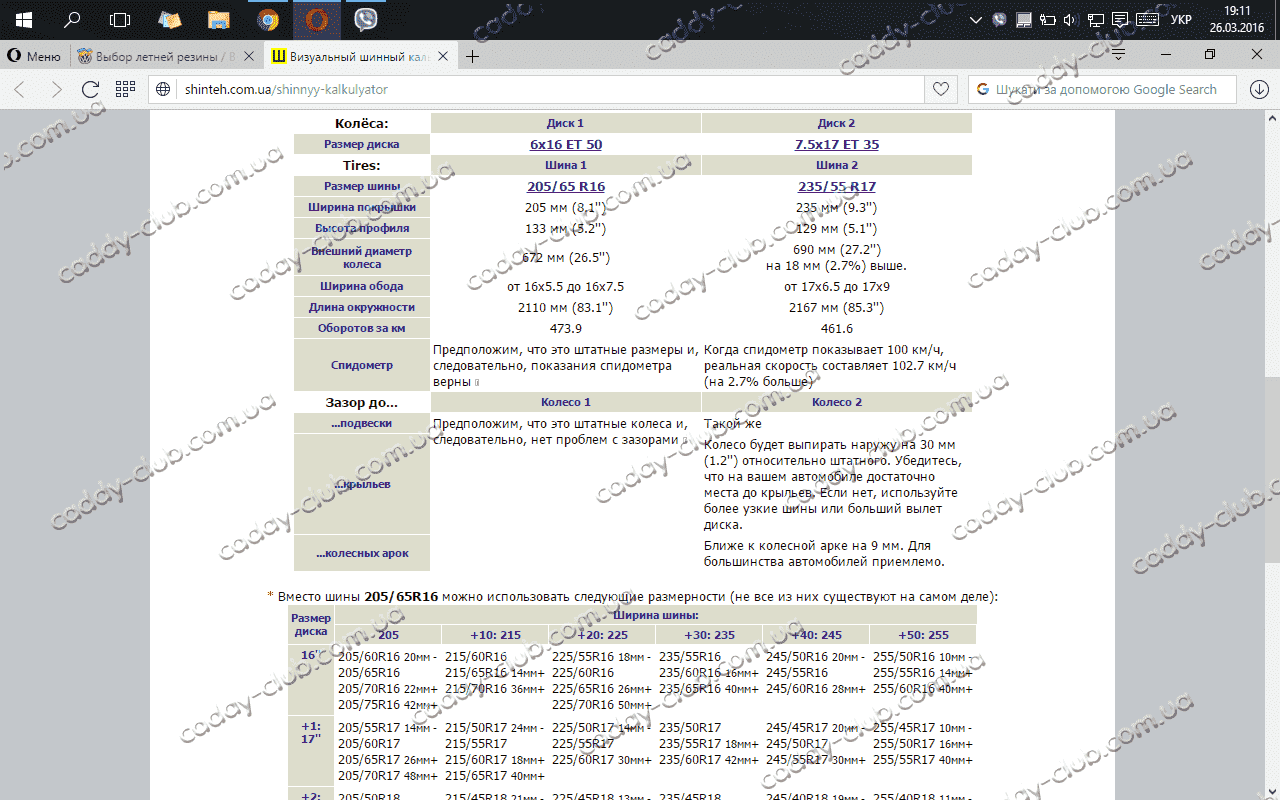Click the Opera reload page icon
Screen dimensions: 1280x800
[90, 89]
